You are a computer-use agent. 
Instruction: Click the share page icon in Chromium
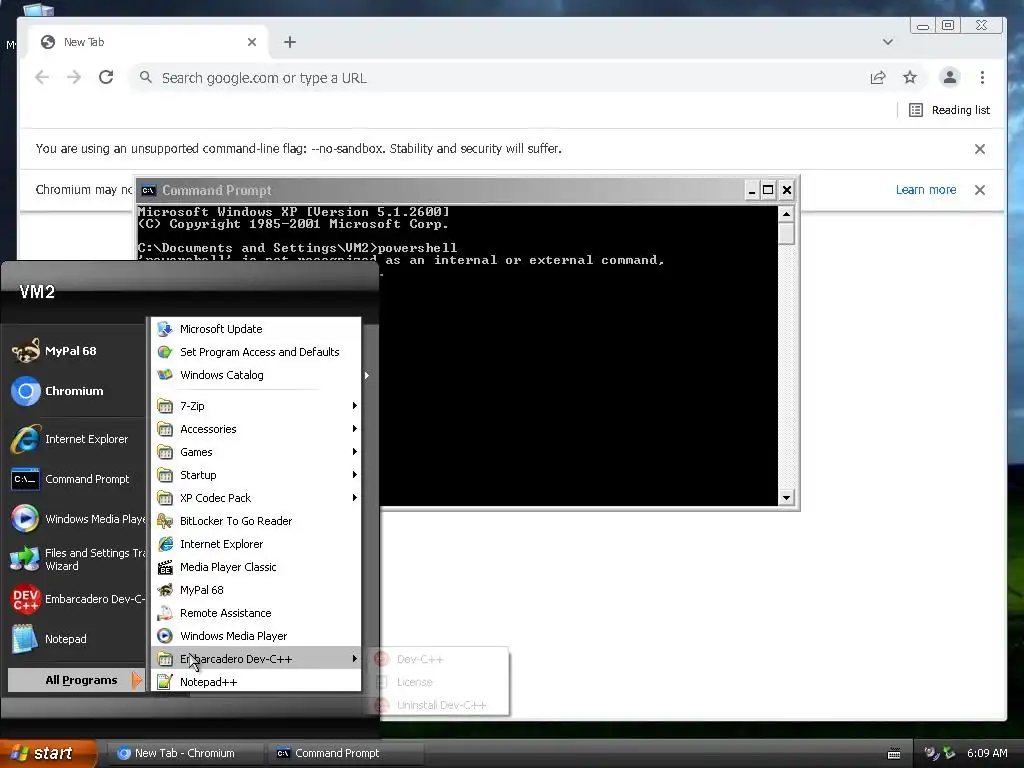click(878, 78)
